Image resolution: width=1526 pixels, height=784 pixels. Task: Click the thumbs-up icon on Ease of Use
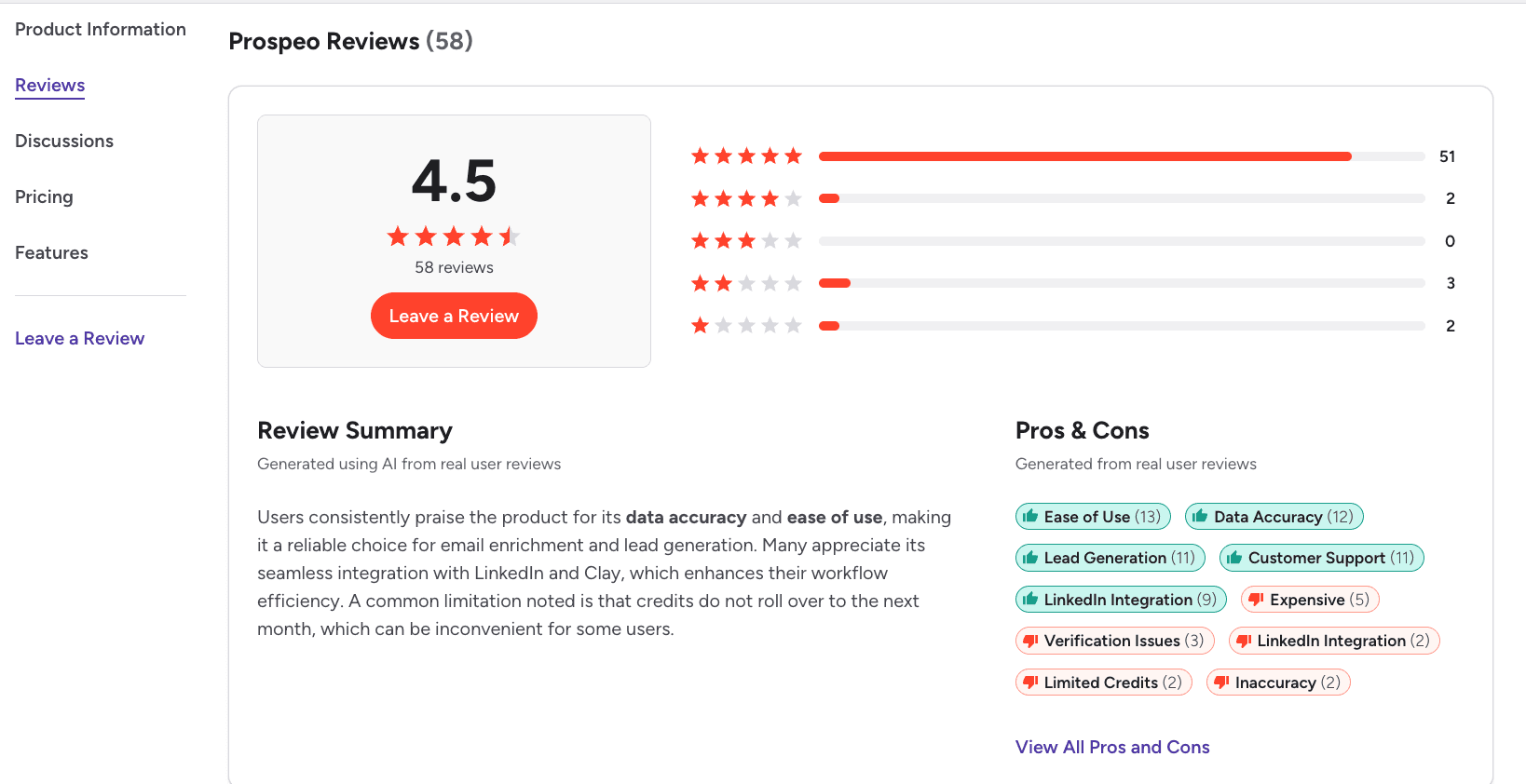click(x=1032, y=516)
